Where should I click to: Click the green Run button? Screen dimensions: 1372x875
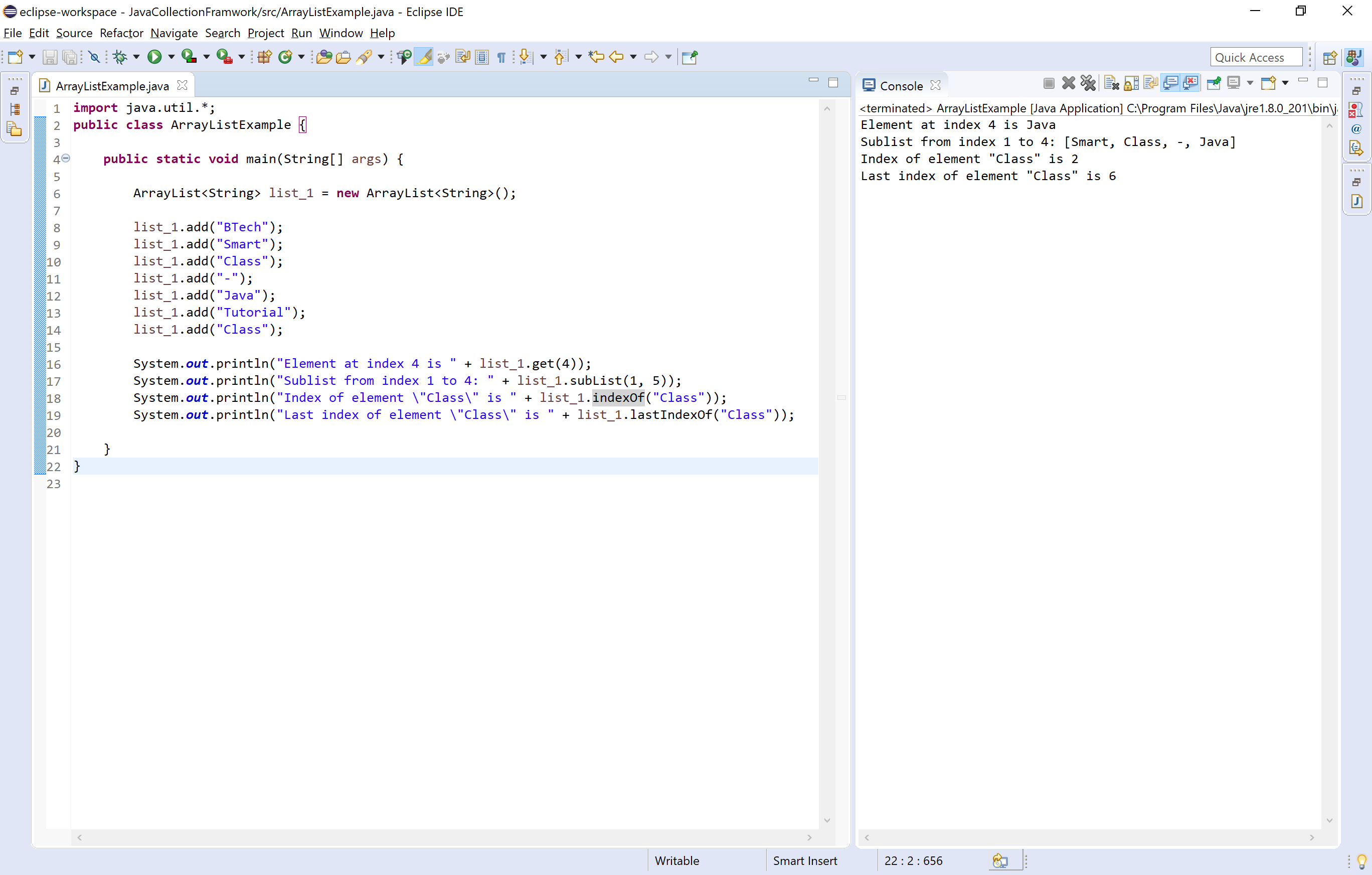click(x=154, y=56)
